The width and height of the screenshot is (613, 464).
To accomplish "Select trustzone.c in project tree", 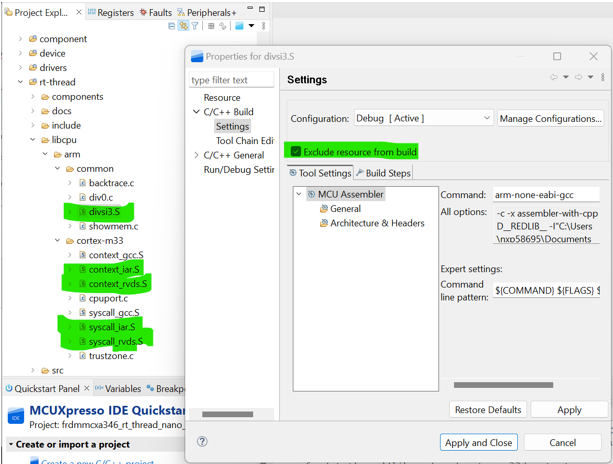I will click(x=111, y=356).
